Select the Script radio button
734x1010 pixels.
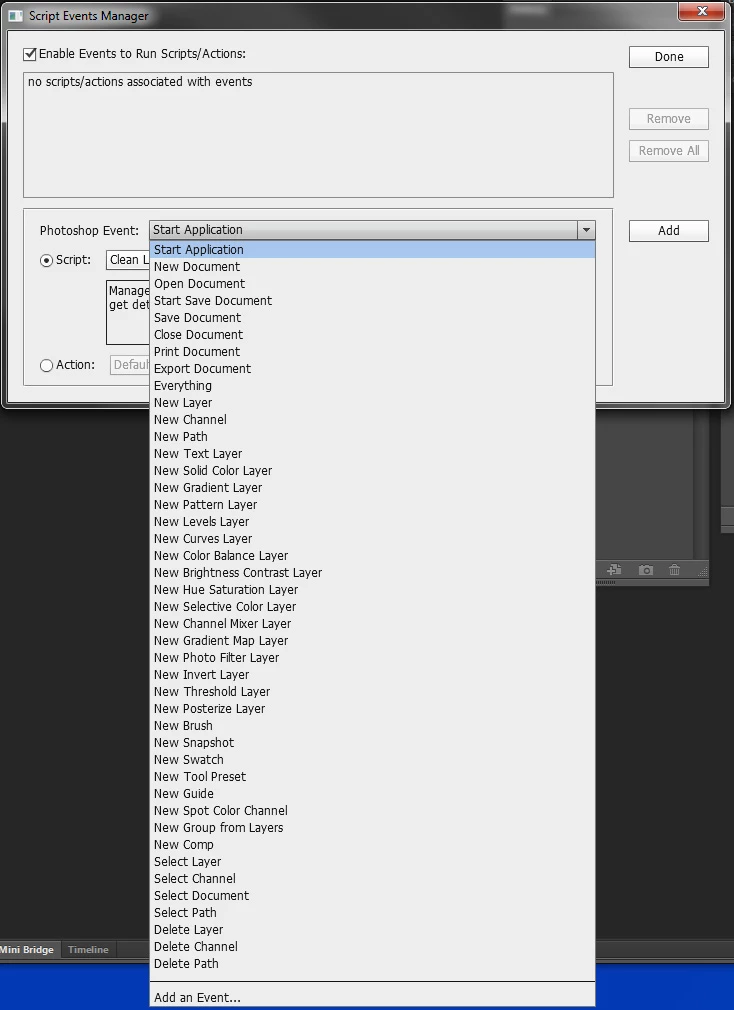coord(46,260)
